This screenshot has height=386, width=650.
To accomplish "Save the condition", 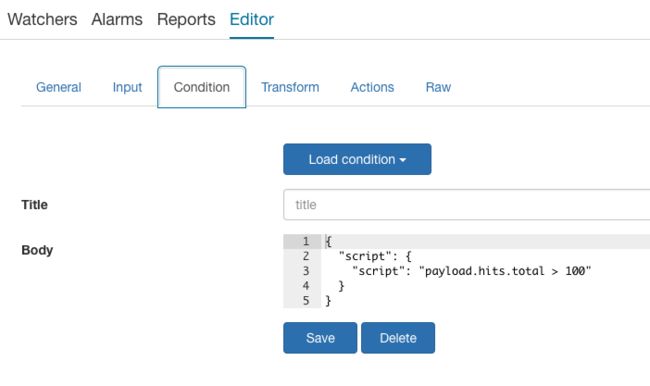I will pos(320,338).
